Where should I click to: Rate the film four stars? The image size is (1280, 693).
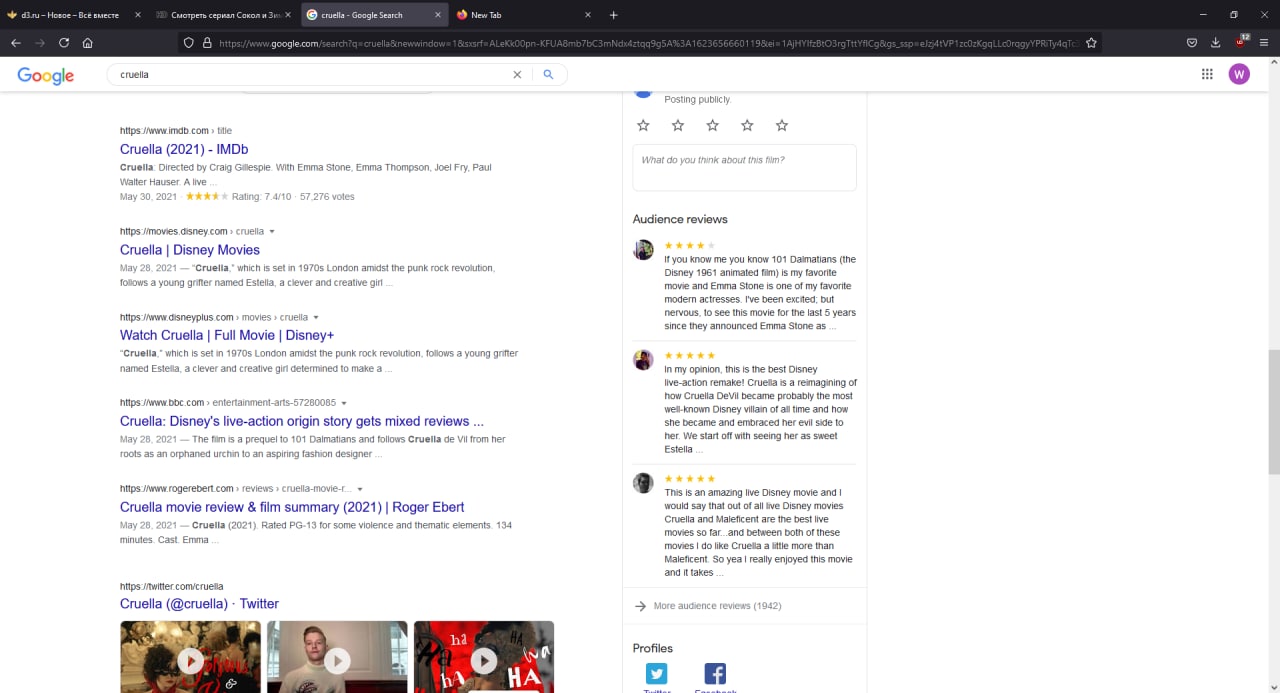(x=747, y=125)
